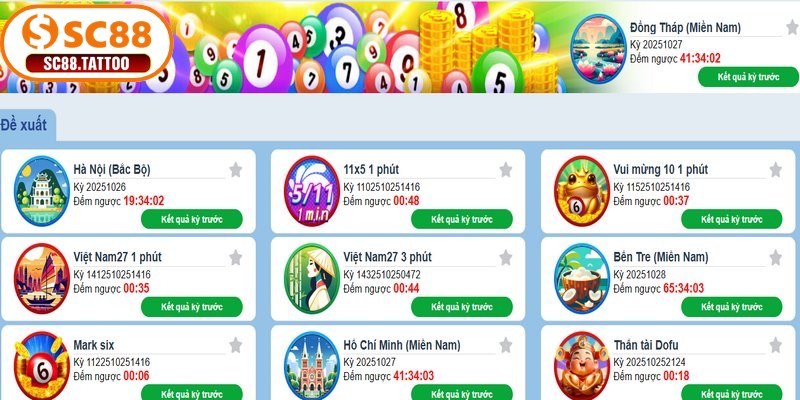Star the Bến Tre (Miền Nam) lottery
800x400 pixels.
775,257
